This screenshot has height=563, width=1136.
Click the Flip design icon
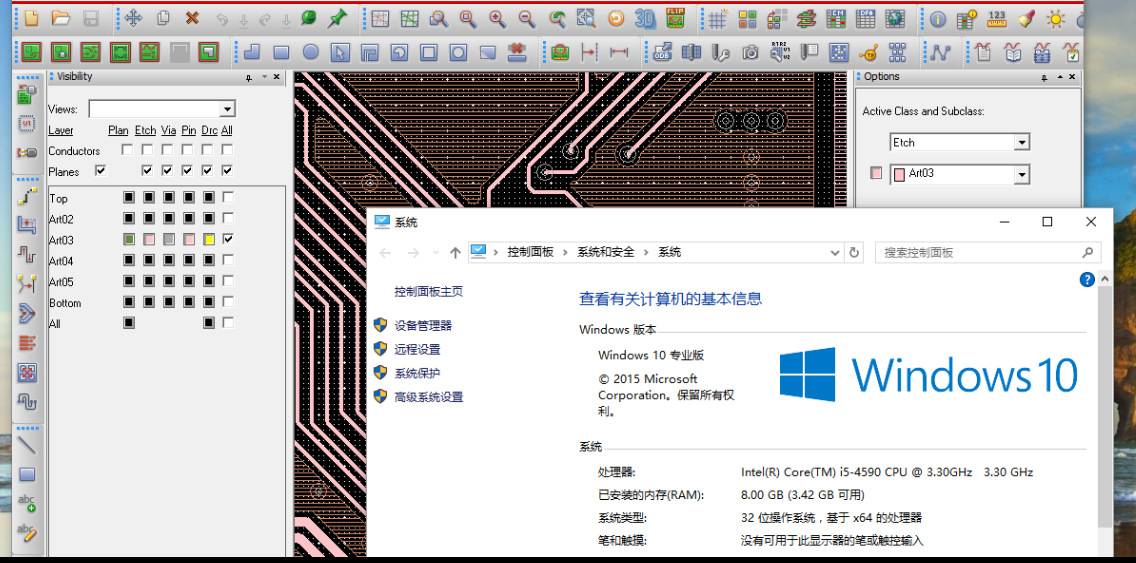[x=675, y=19]
